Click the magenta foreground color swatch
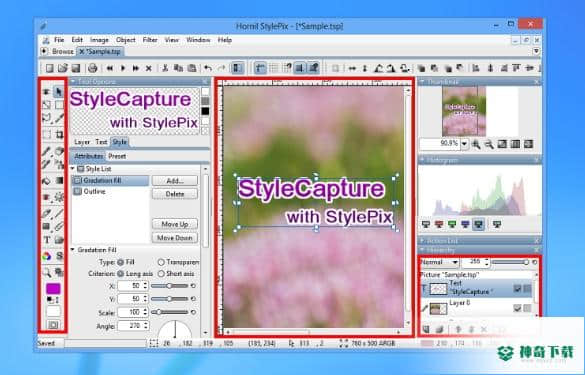The image size is (585, 375). 53,288
